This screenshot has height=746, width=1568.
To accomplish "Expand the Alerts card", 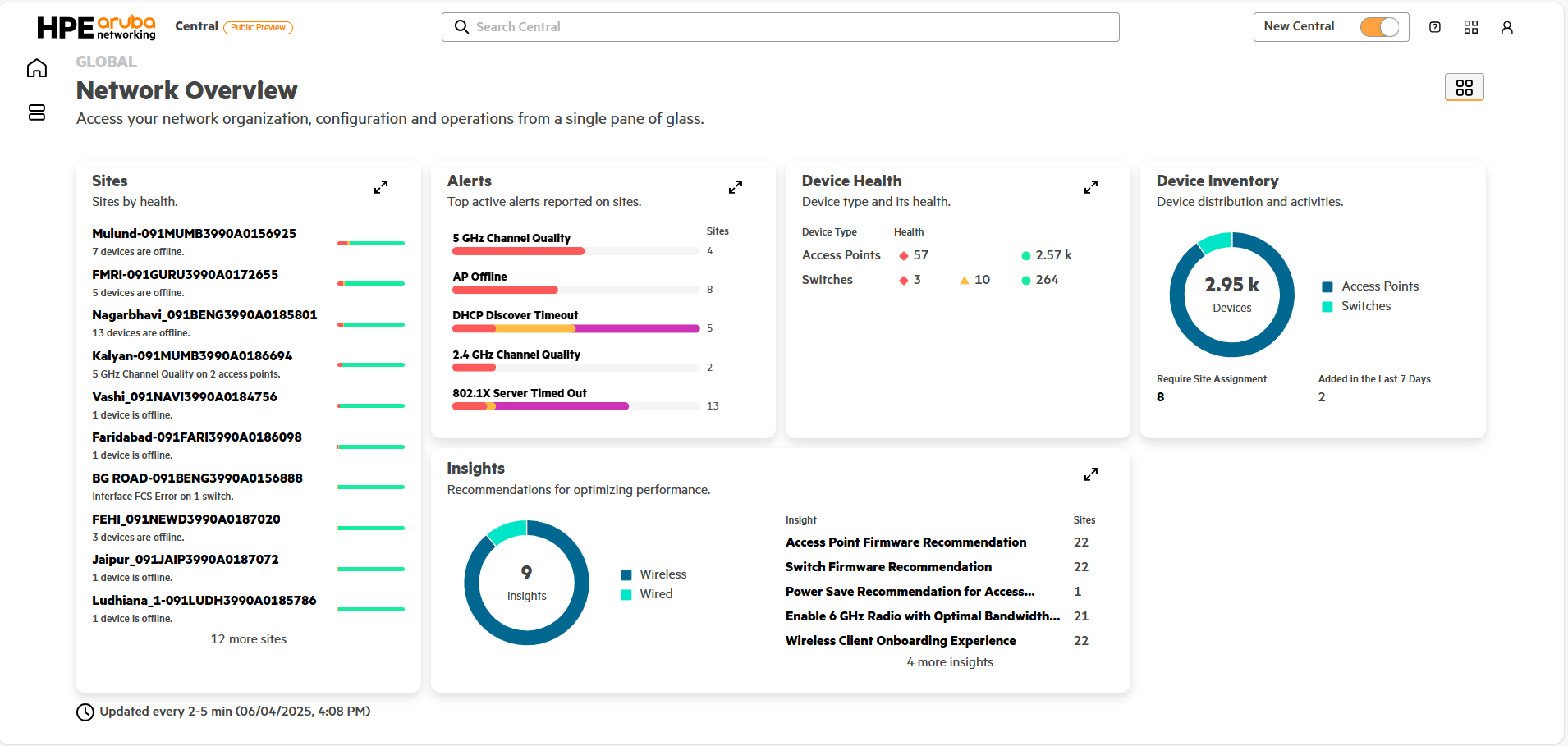I will click(x=735, y=187).
